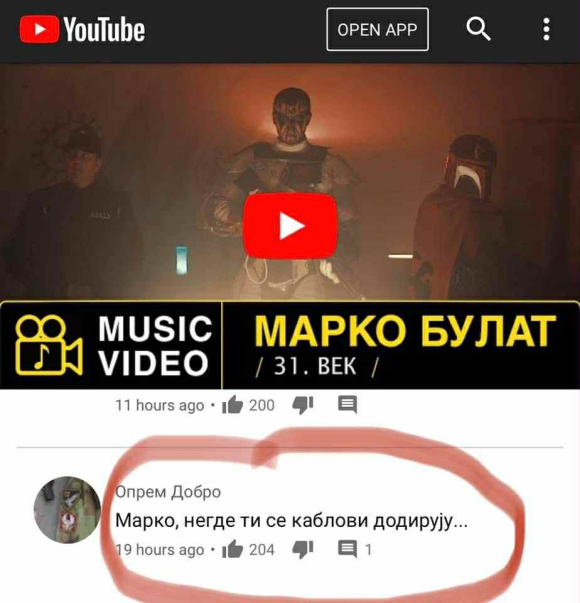The height and width of the screenshot is (603, 580).
Task: Click the music video camera icon
Action: tap(49, 345)
